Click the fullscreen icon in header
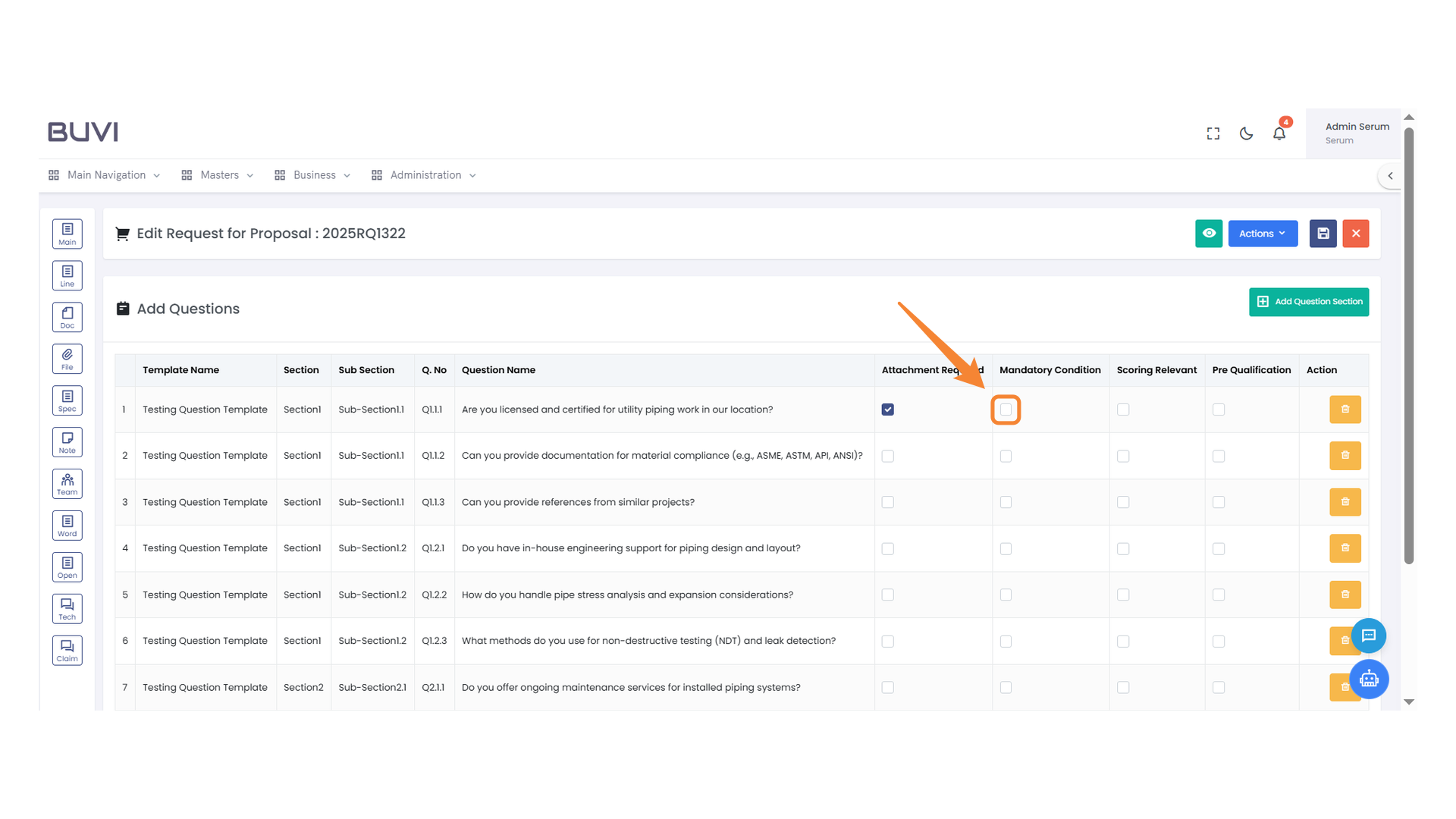This screenshot has width=1456, height=819. [1213, 133]
